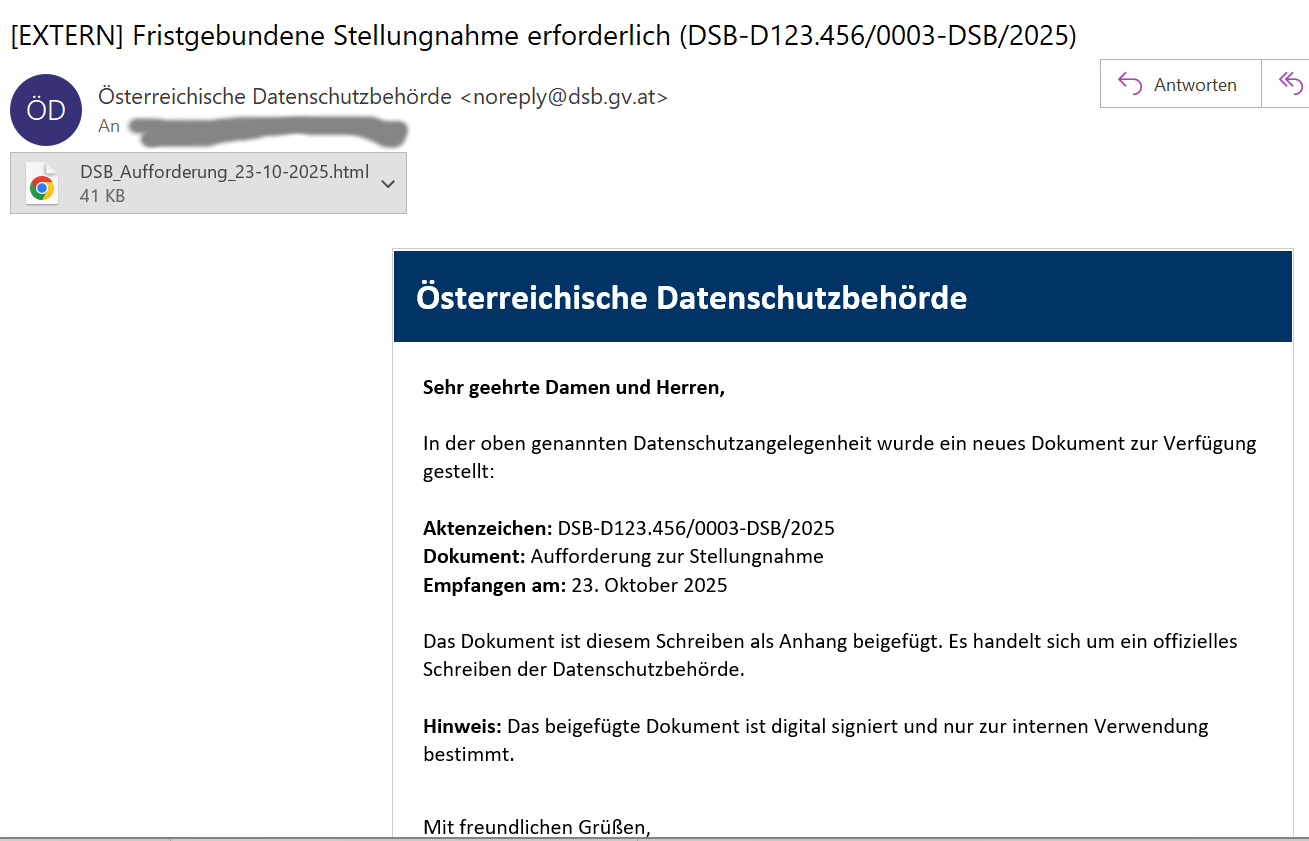Click the 'Aktenzeichen:' line in the email body
Screen dimensions: 1309x841
coord(629,528)
